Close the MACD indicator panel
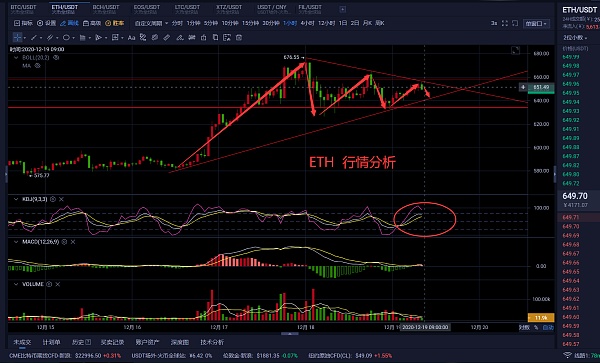The width and height of the screenshot is (600, 363). 73,242
